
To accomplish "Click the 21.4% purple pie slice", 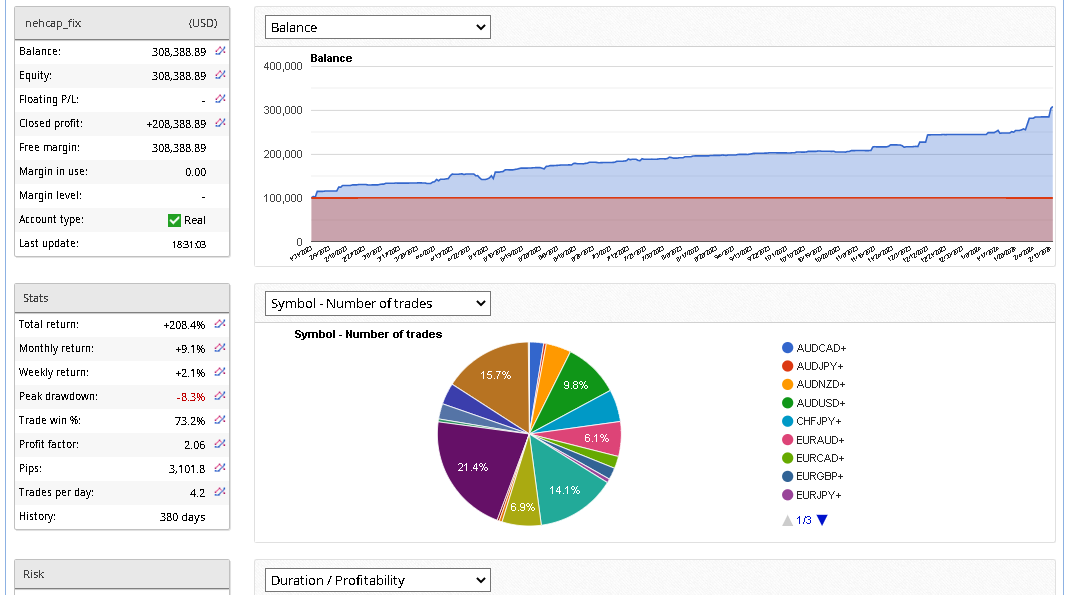I will 472,465.
